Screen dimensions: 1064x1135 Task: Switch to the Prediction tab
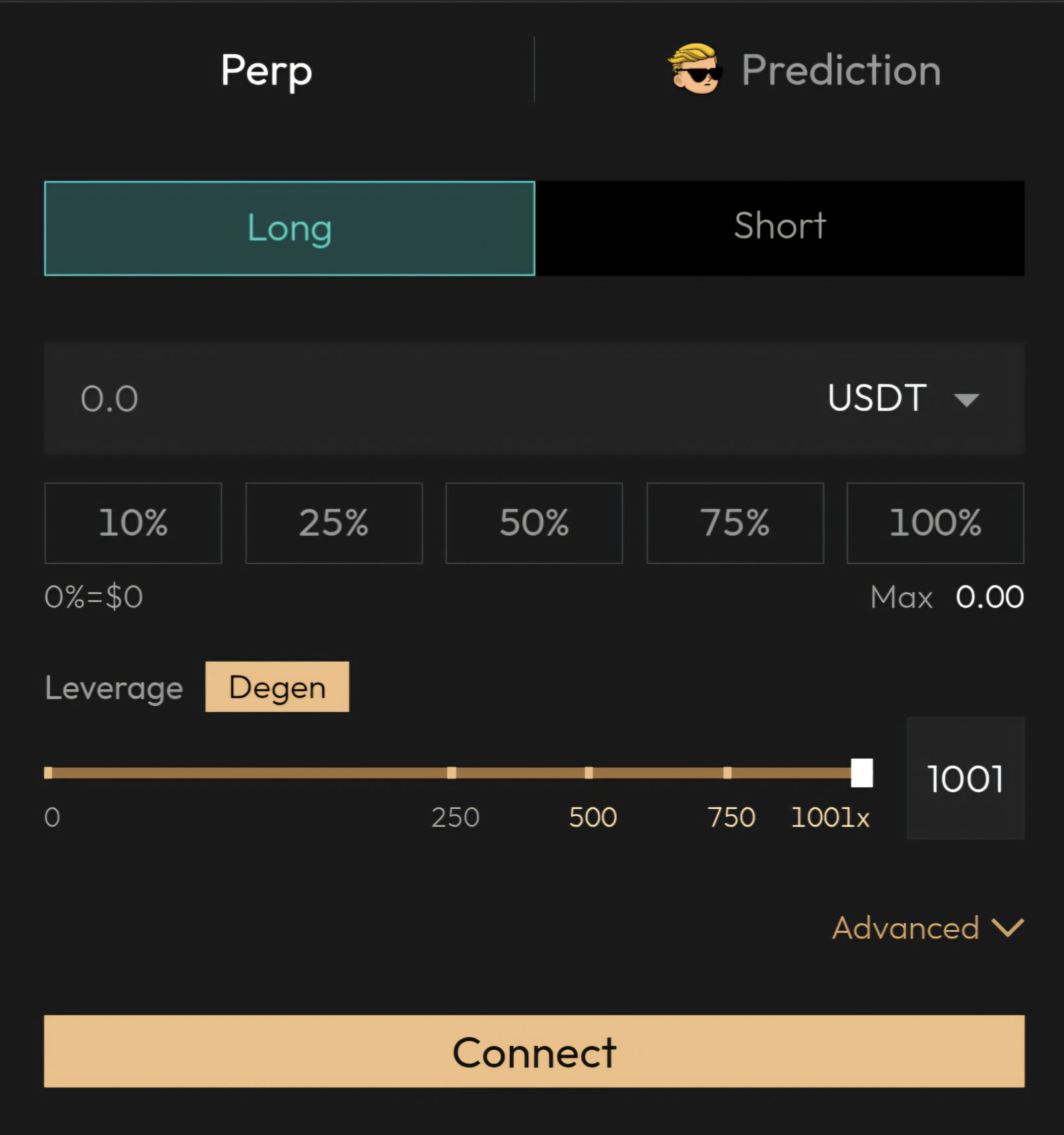(840, 70)
